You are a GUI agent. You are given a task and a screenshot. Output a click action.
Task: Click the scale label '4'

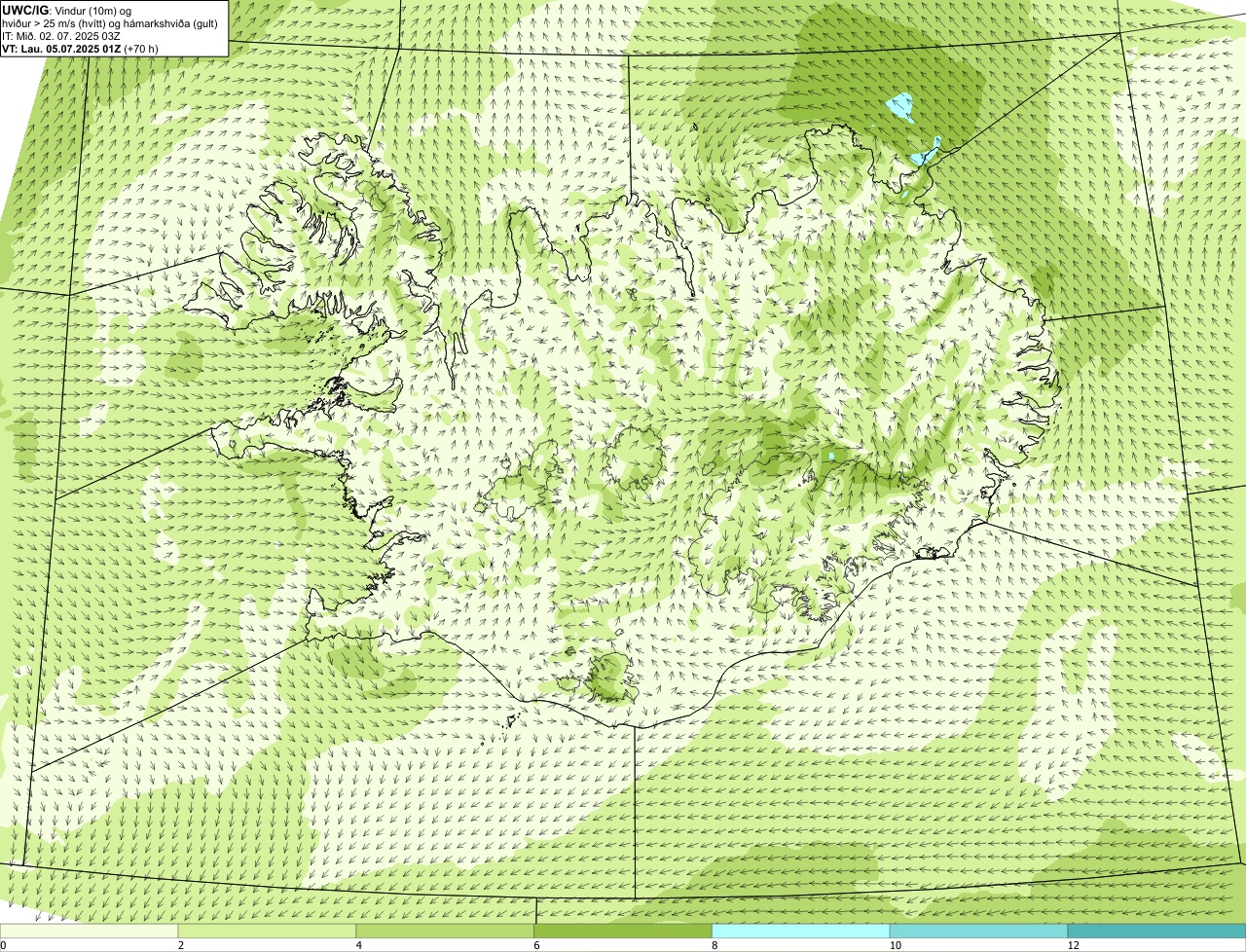pyautogui.click(x=358, y=945)
